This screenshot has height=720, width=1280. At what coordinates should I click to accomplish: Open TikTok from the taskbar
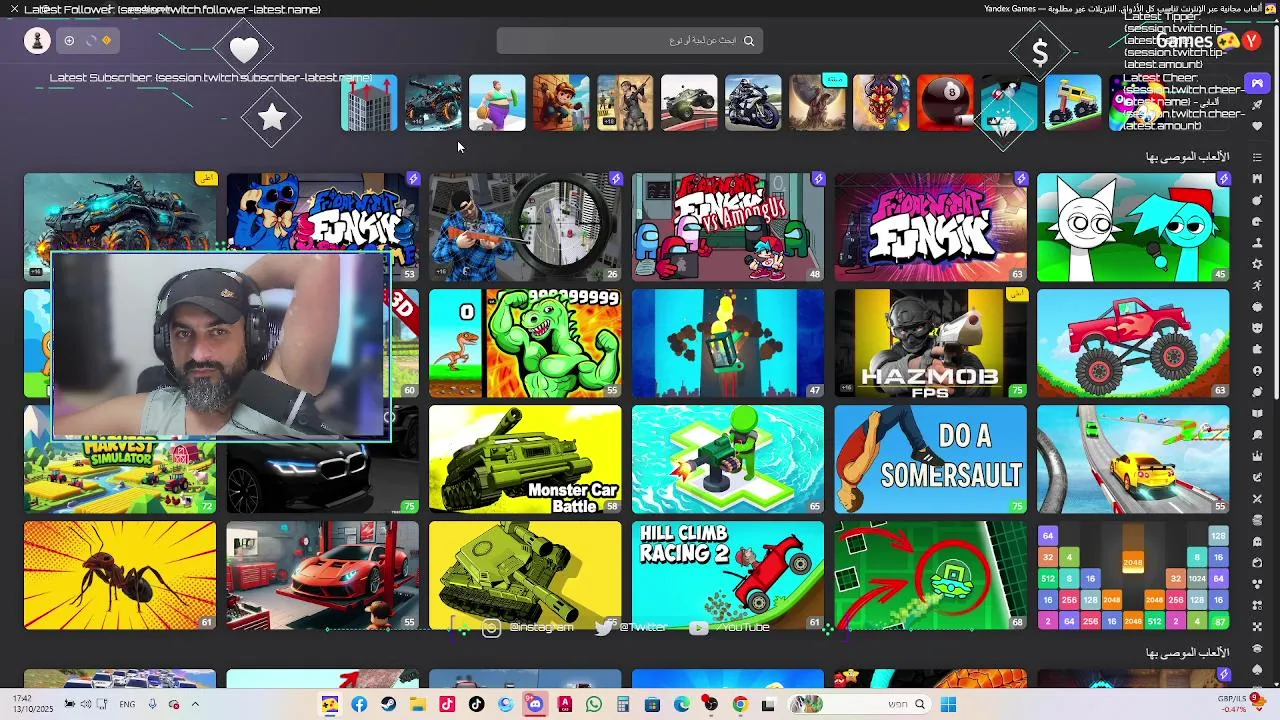(476, 705)
